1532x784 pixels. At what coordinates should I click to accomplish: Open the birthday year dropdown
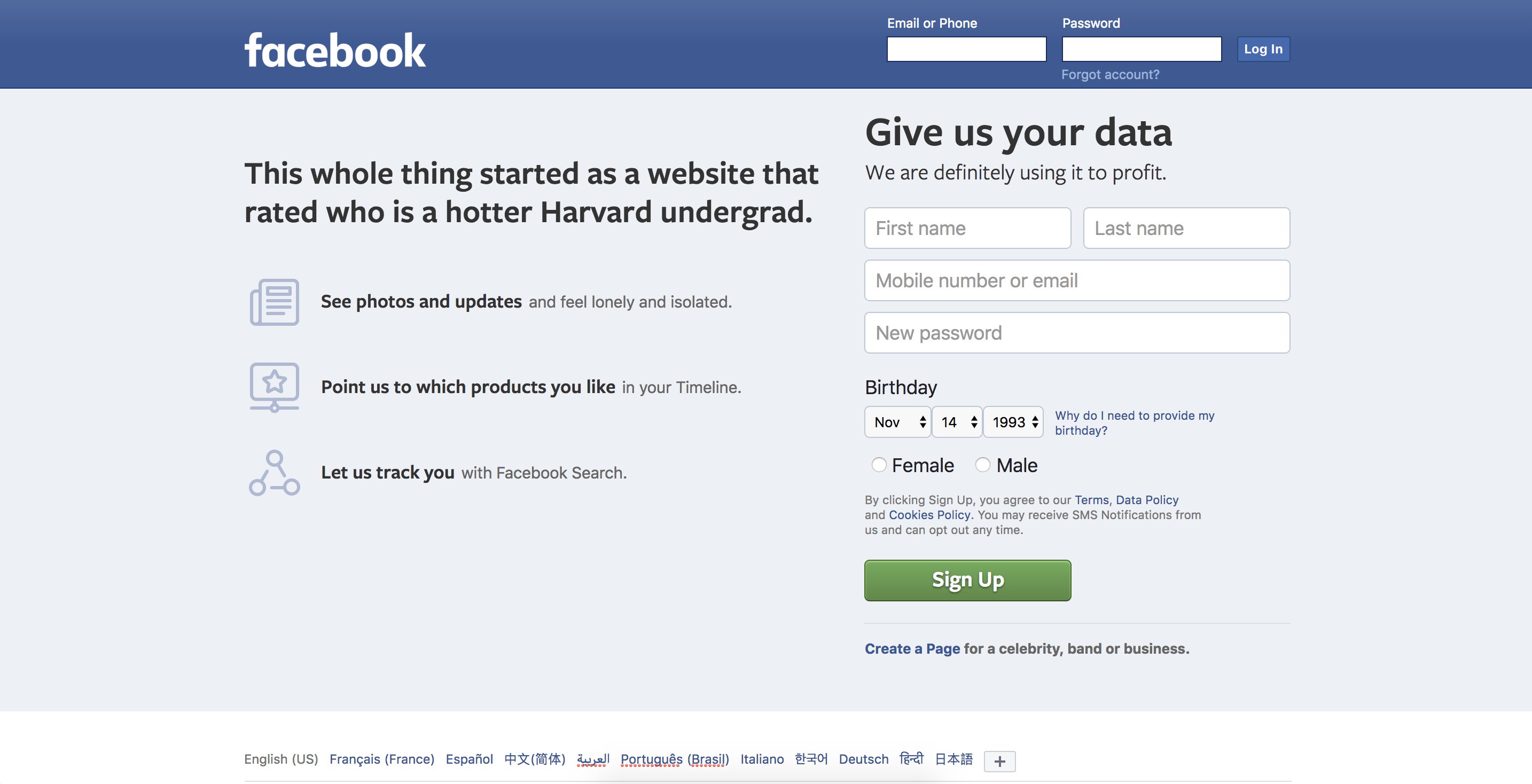click(1013, 422)
